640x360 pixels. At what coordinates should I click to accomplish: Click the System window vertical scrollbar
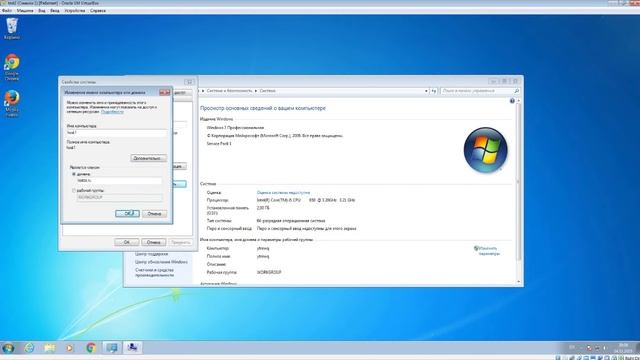pyautogui.click(x=518, y=182)
